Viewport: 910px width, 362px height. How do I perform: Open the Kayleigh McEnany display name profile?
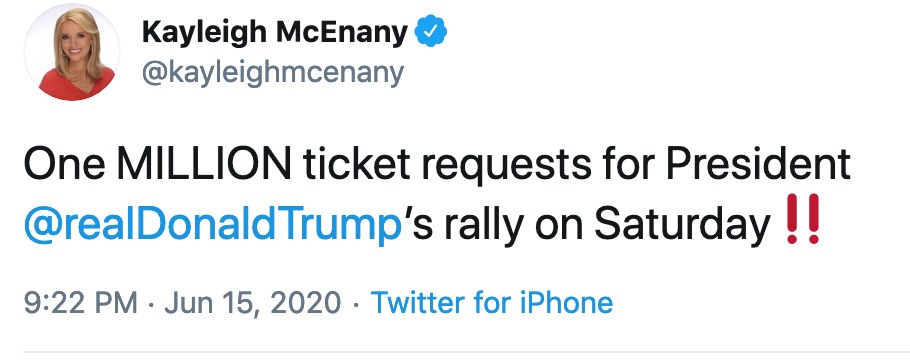(275, 32)
